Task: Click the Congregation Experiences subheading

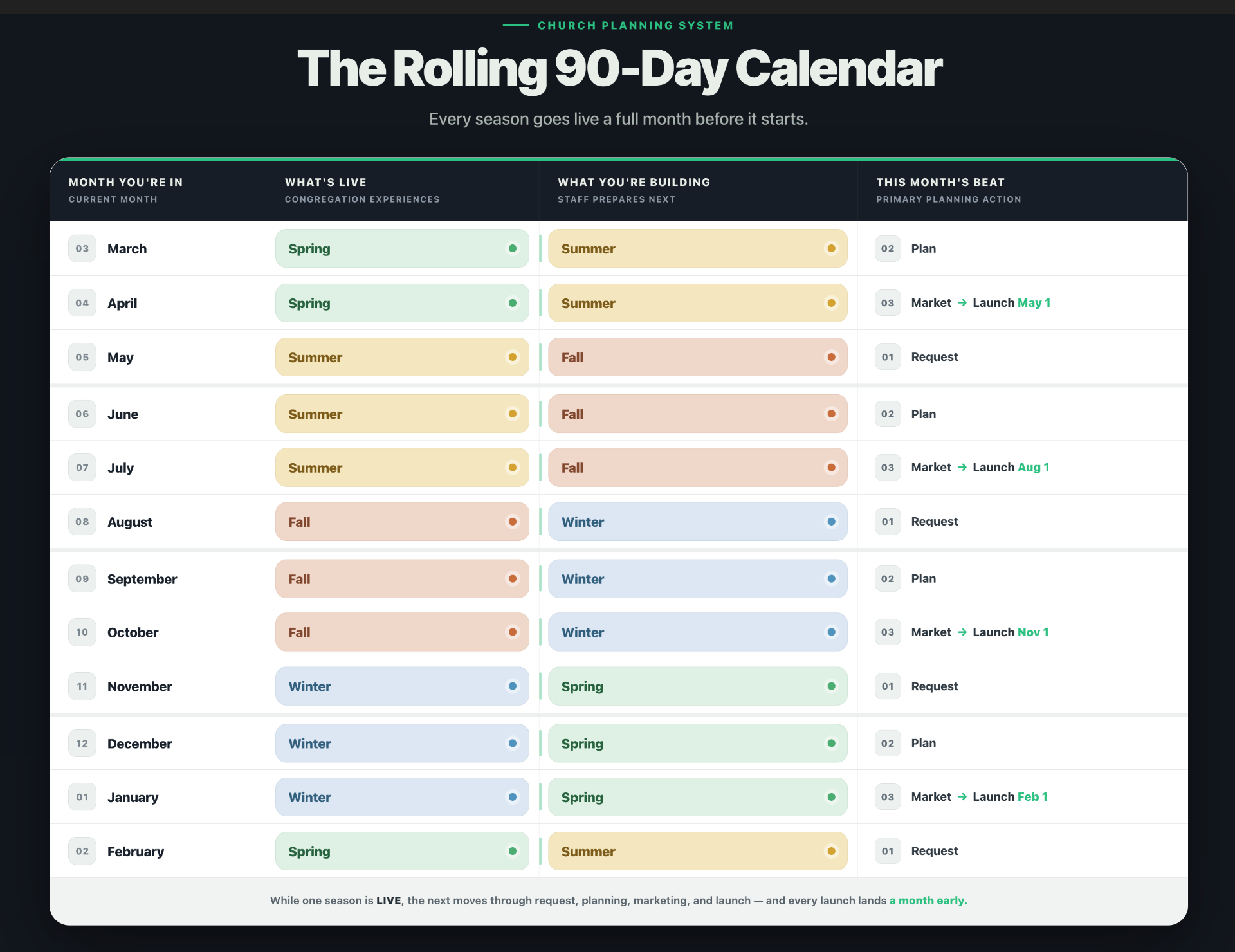Action: pyautogui.click(x=362, y=199)
